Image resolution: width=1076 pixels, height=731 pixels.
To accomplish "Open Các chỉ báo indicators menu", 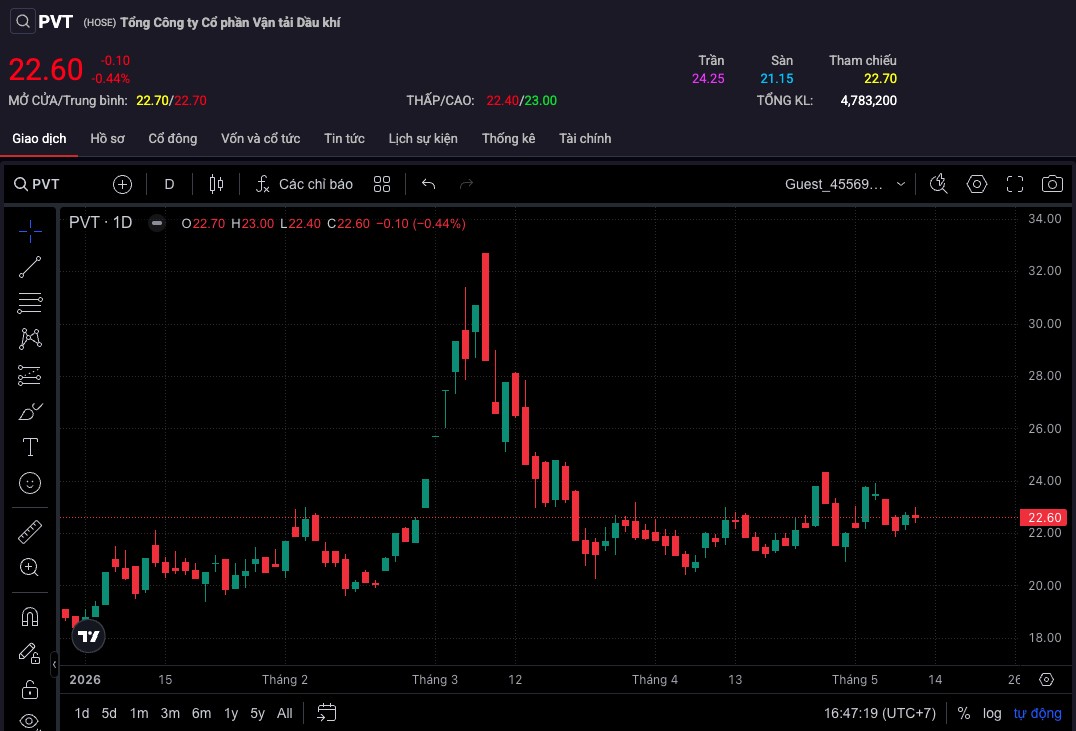I will [303, 184].
